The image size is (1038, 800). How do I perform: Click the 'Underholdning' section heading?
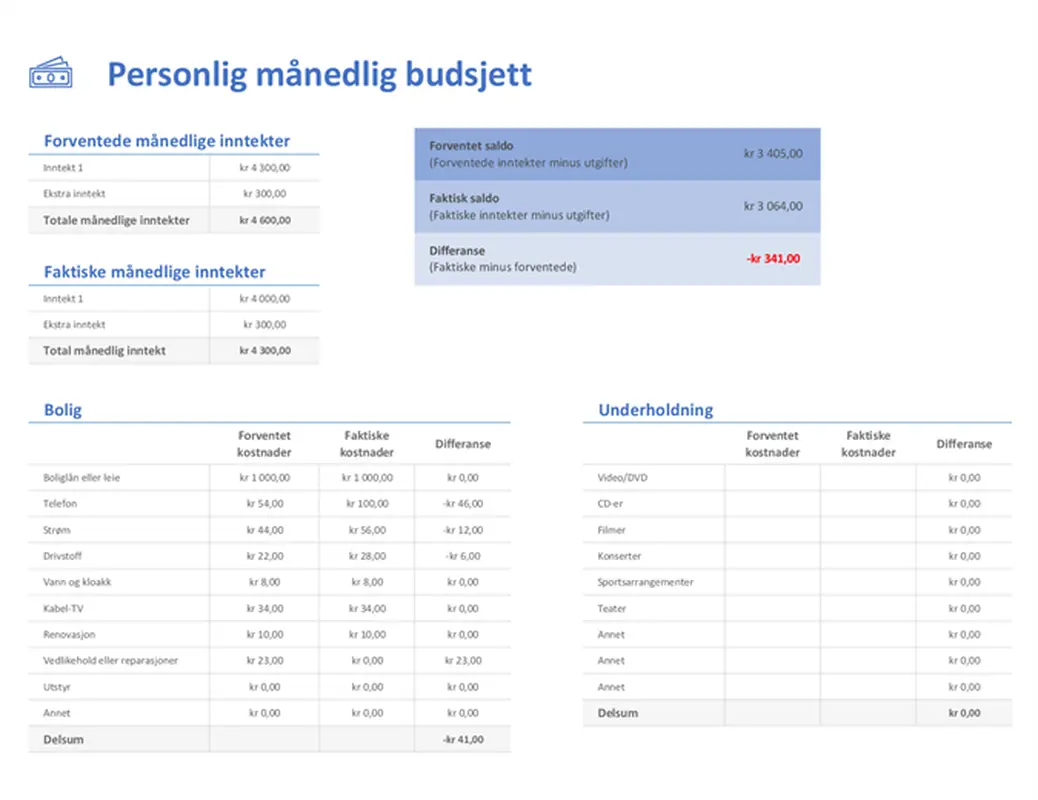click(x=656, y=409)
